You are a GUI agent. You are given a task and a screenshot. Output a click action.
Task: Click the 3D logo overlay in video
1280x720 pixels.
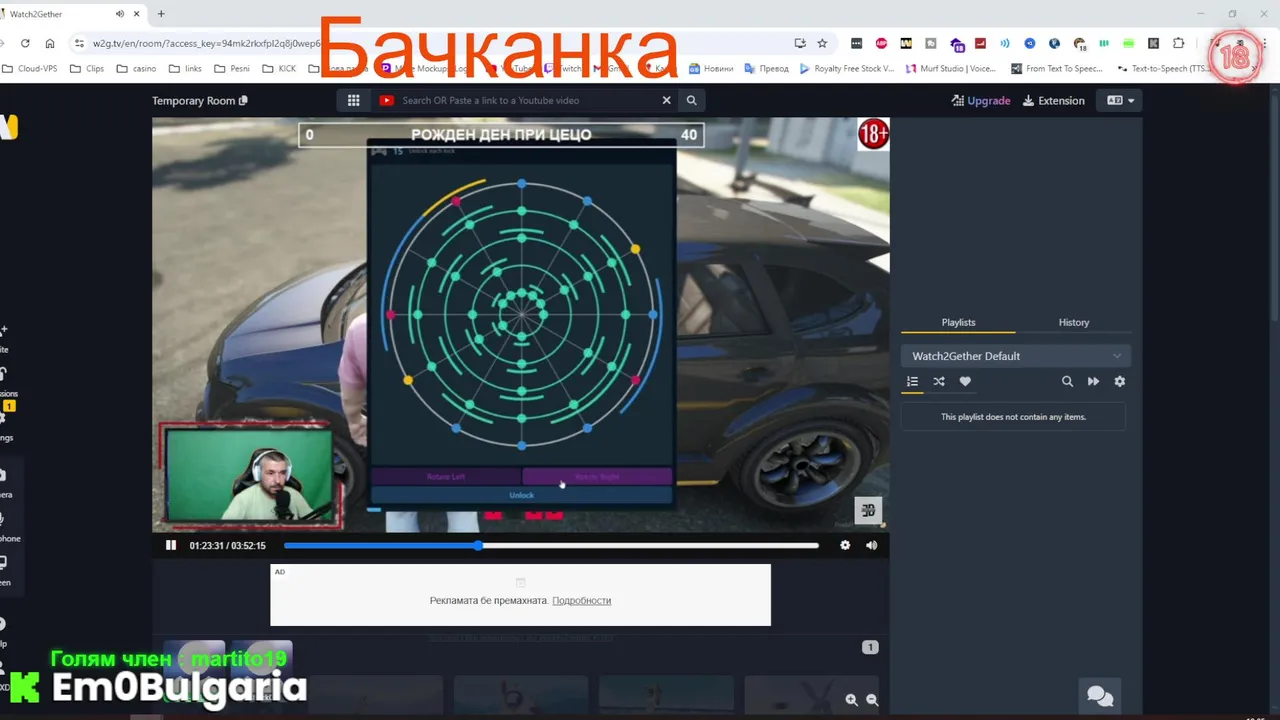point(868,510)
